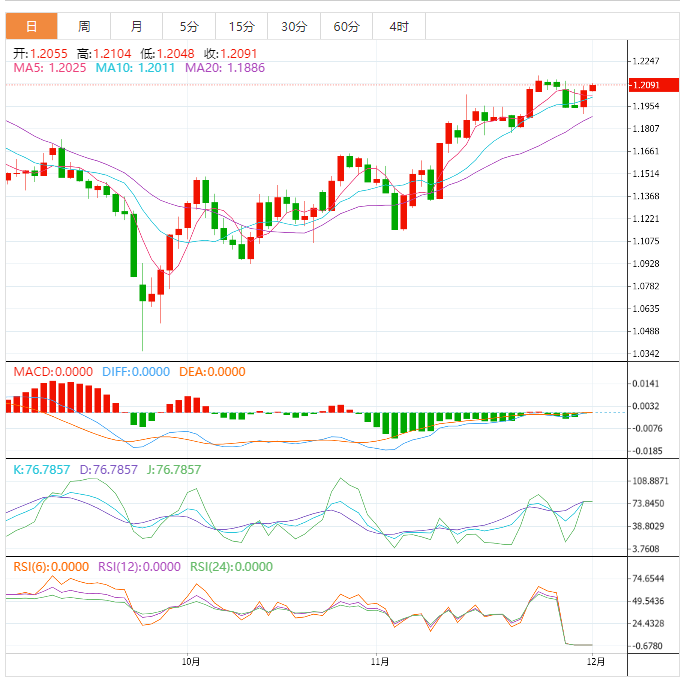This screenshot has width=688, height=678.
Task: Open the 60分 timeframe tab
Action: click(x=346, y=26)
